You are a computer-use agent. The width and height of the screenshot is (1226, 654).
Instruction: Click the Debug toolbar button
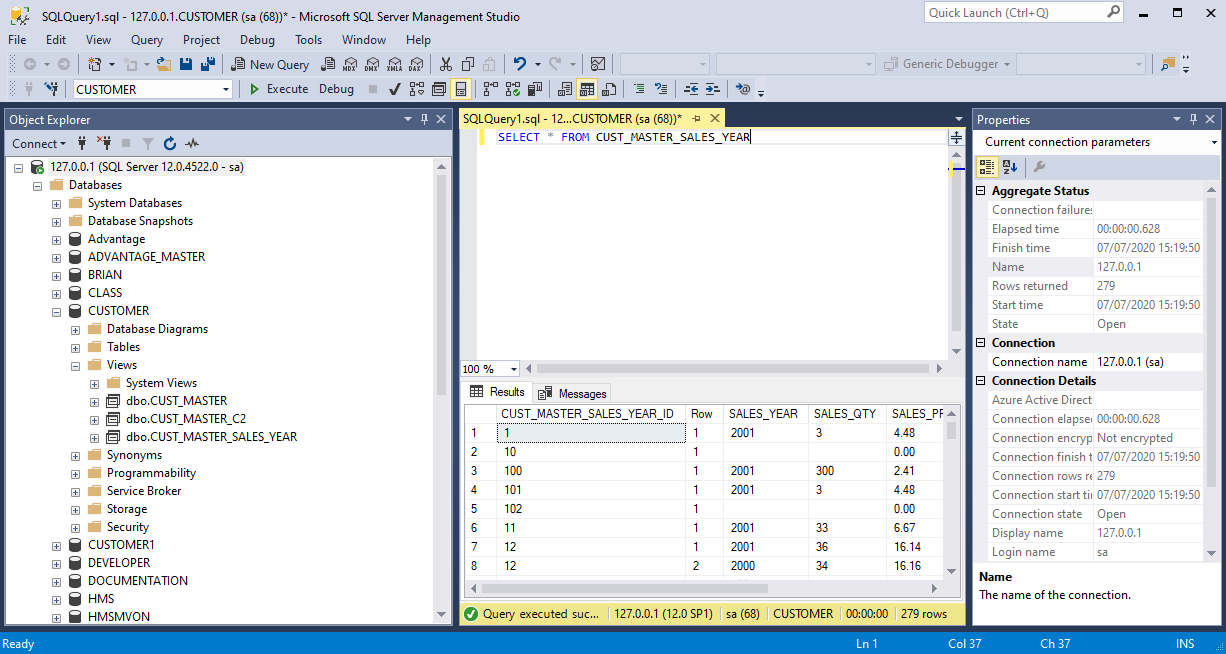pos(336,89)
